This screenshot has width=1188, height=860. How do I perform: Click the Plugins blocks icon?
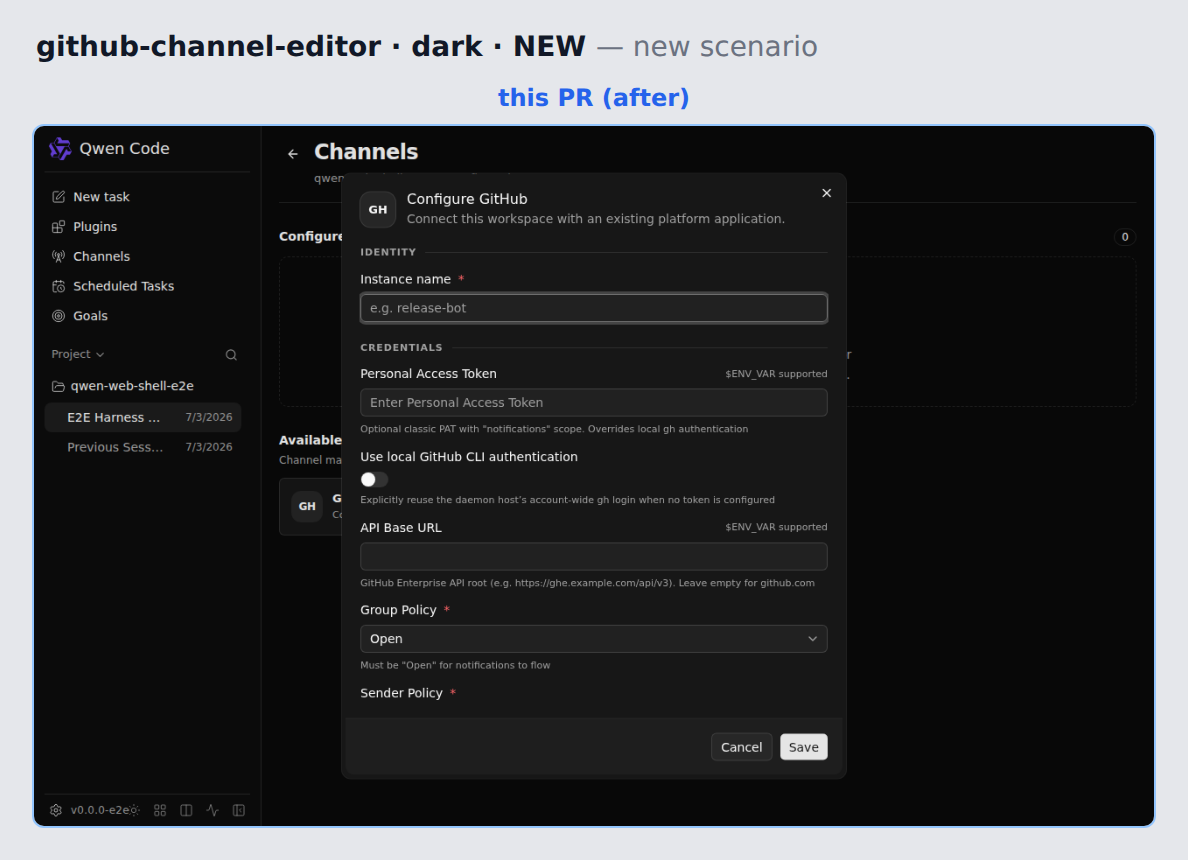pos(58,227)
